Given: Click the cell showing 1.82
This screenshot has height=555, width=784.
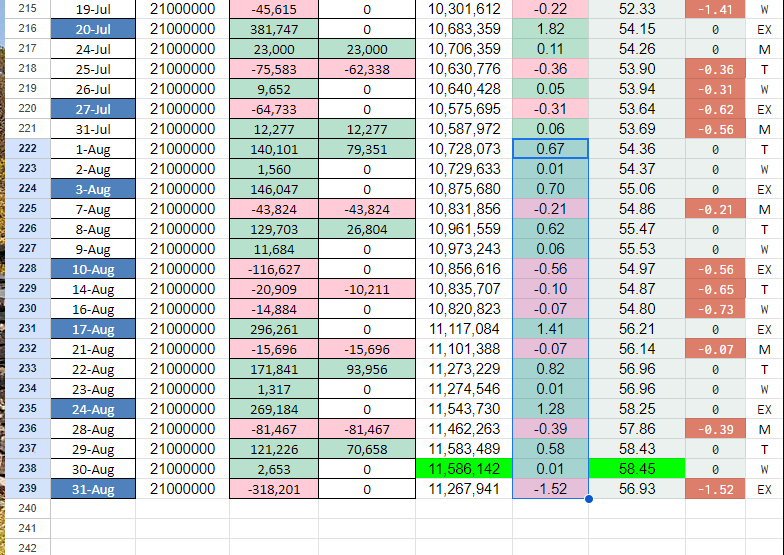Looking at the screenshot, I should click(x=550, y=29).
